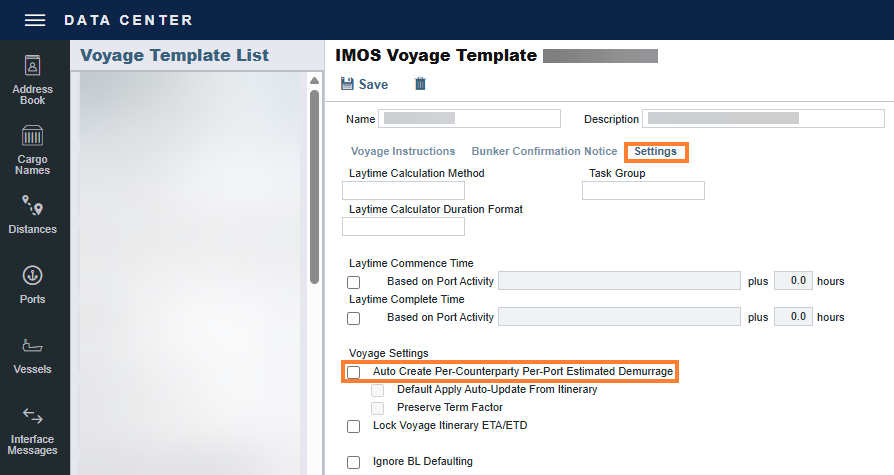Open Cargo Names in sidebar
This screenshot has height=475, width=894.
[x=32, y=150]
